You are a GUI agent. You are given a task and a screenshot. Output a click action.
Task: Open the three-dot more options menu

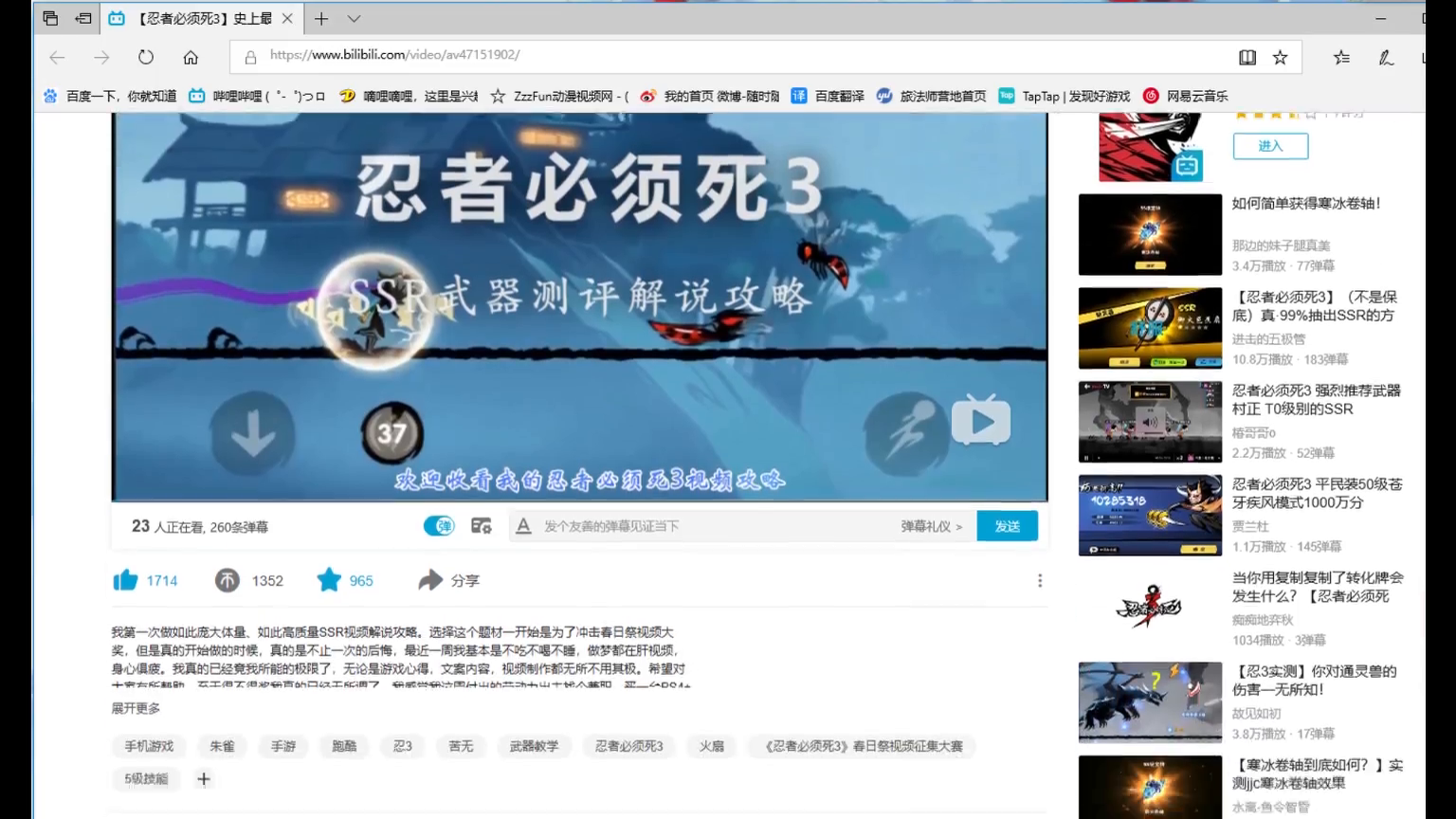(x=1040, y=580)
